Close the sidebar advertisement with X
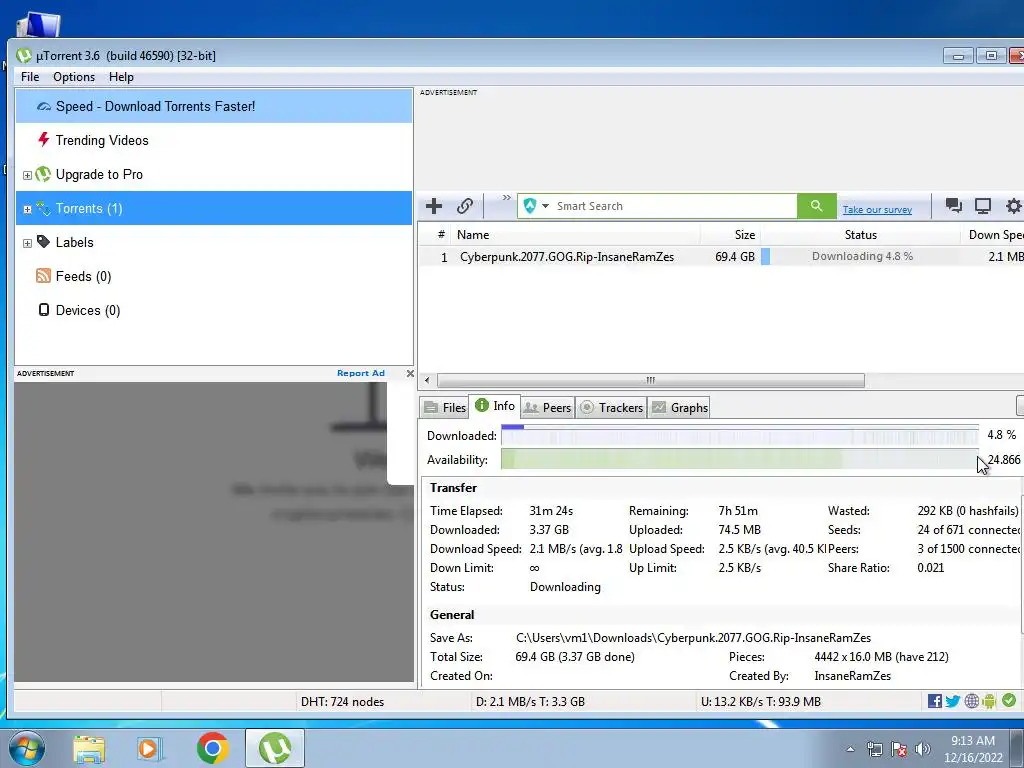 point(410,374)
